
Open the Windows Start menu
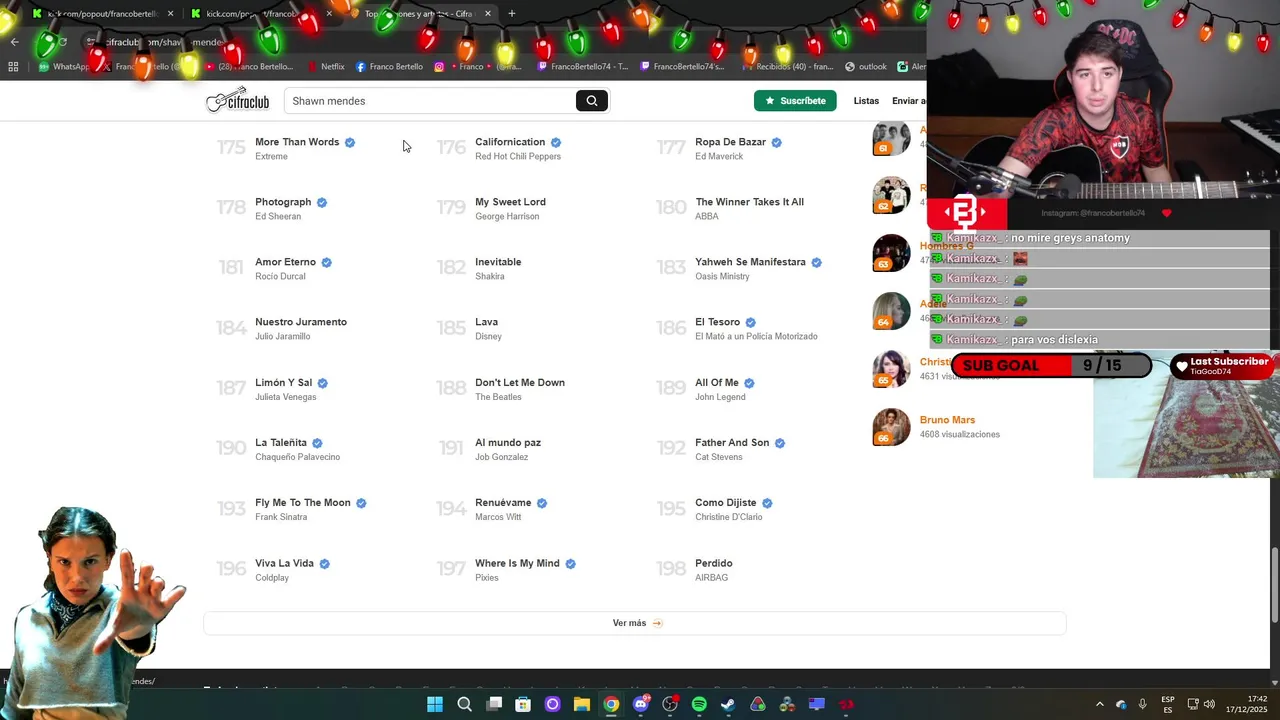[435, 704]
